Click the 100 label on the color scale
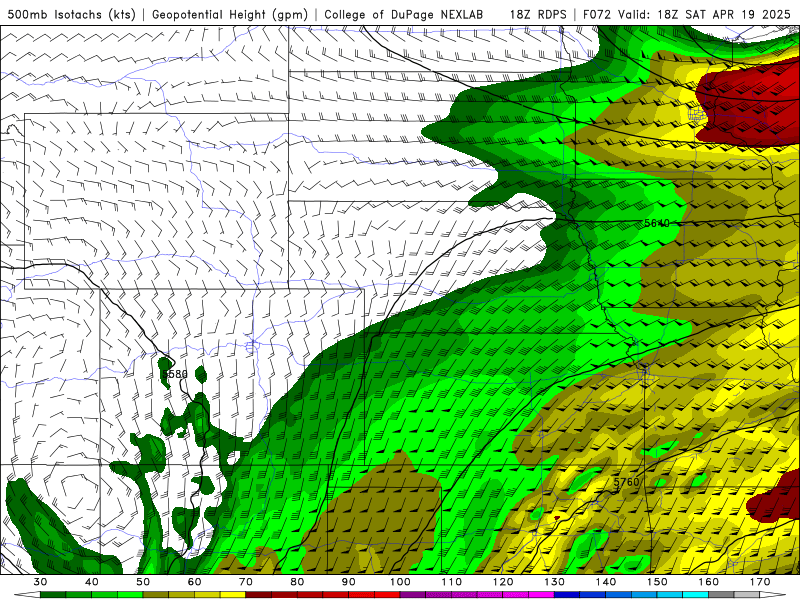 pos(400,582)
